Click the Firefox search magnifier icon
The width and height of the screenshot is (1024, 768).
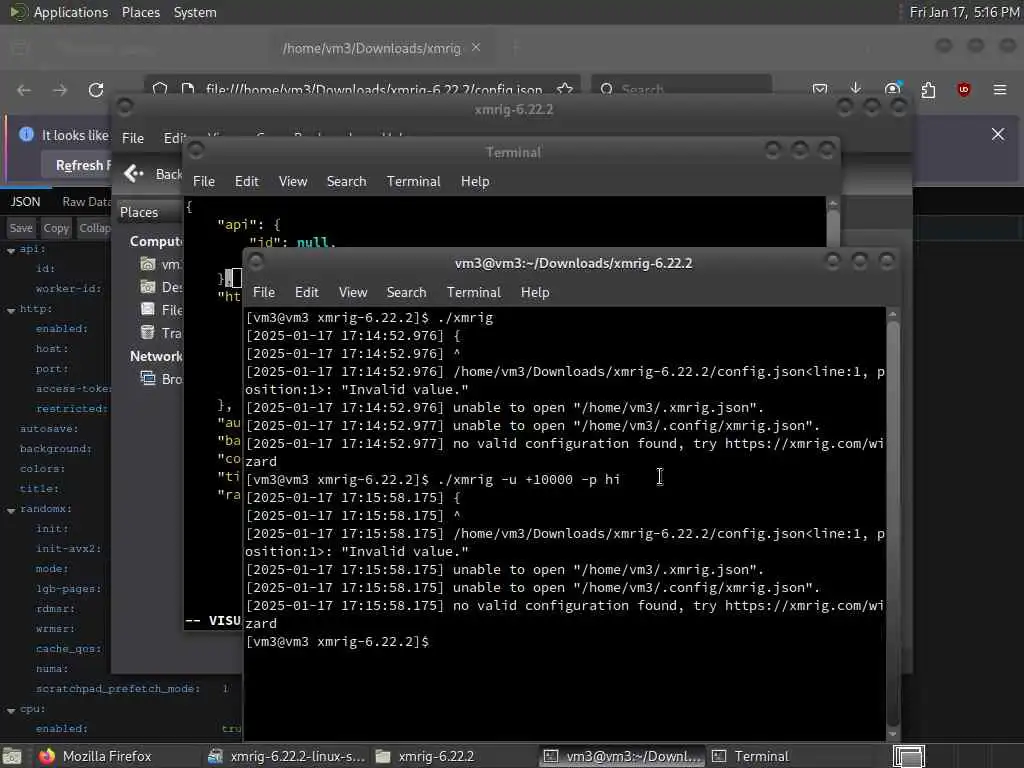(x=607, y=89)
